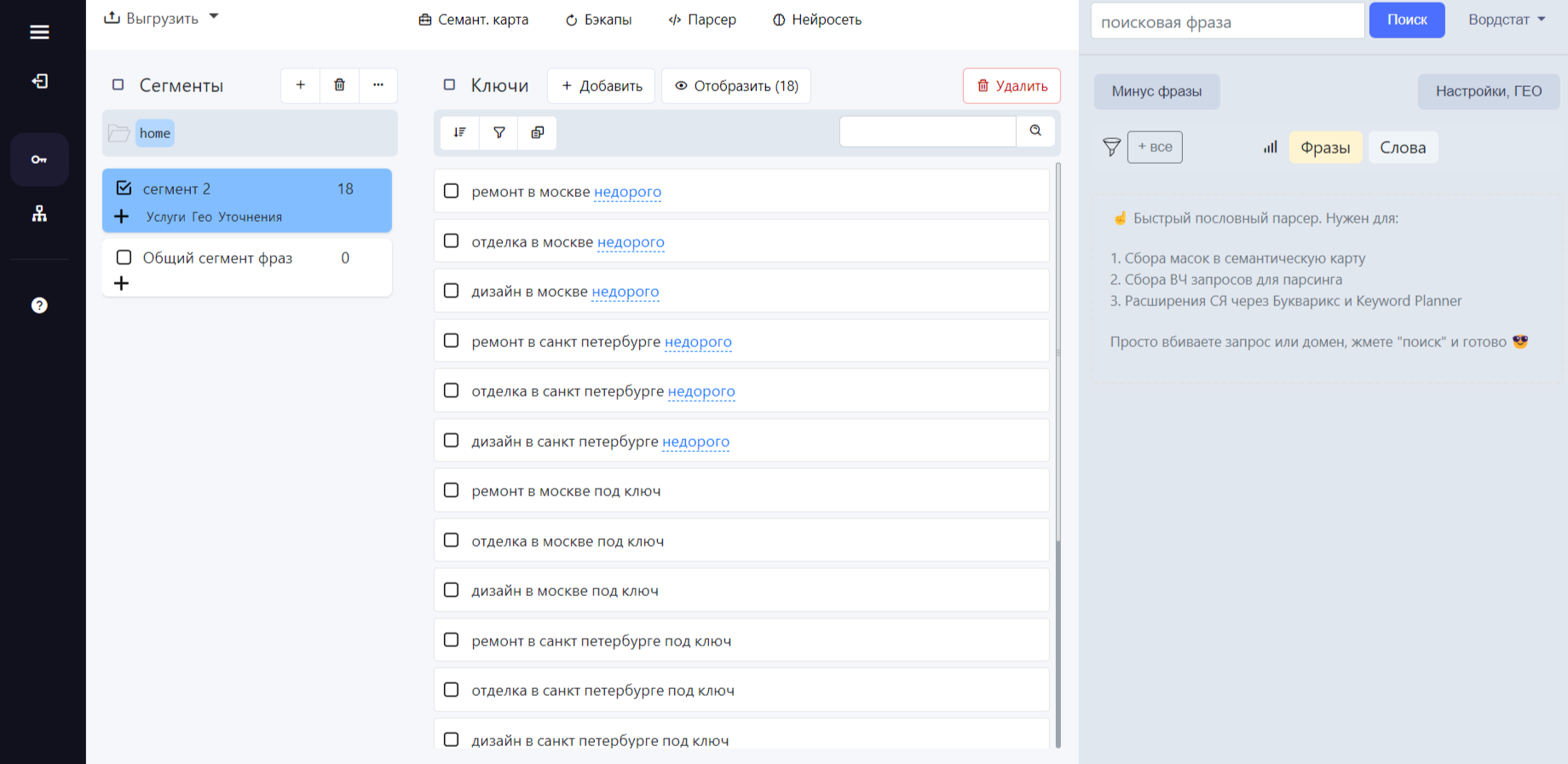Click the keys list search field
The width and height of the screenshot is (1568, 764).
[928, 131]
